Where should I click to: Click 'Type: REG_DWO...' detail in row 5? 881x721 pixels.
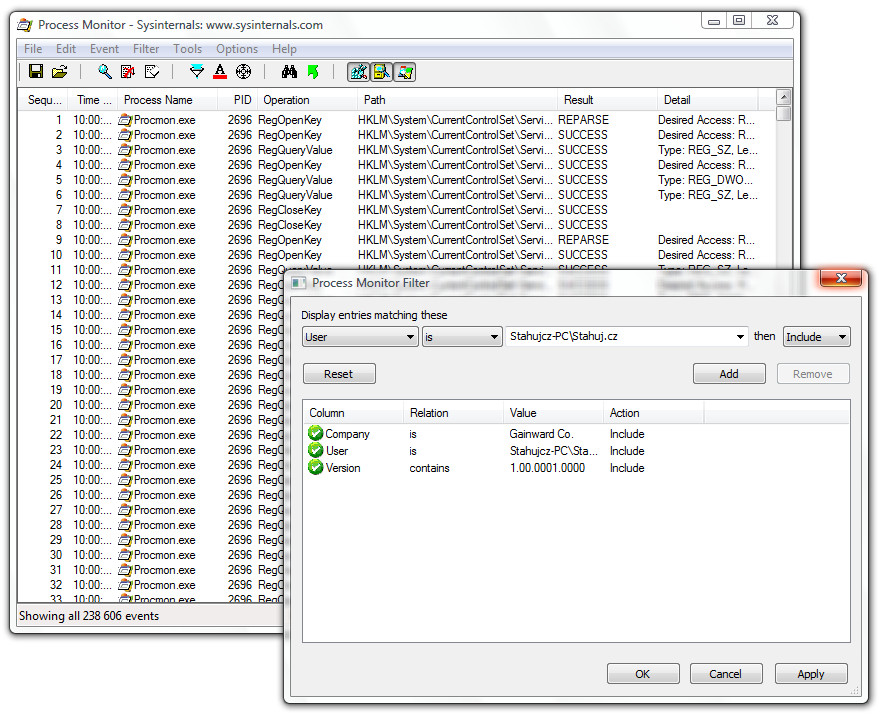pyautogui.click(x=705, y=180)
